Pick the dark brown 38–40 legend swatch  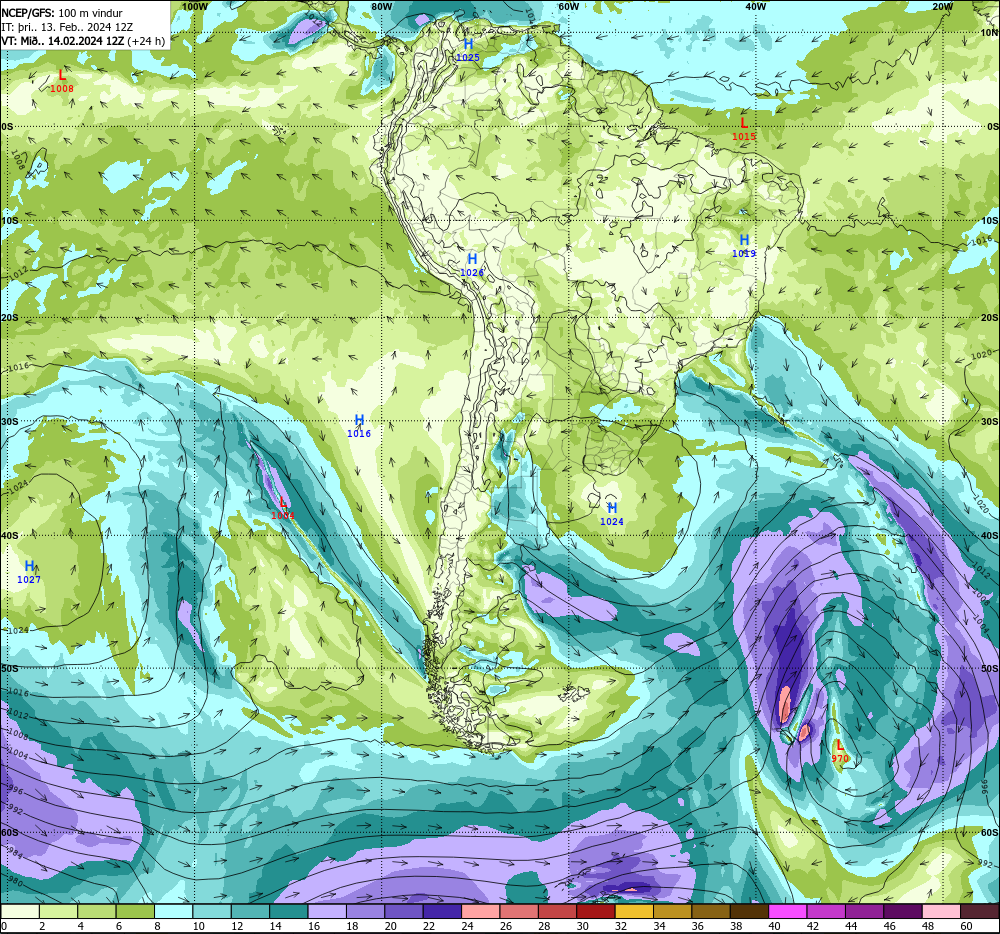749,911
